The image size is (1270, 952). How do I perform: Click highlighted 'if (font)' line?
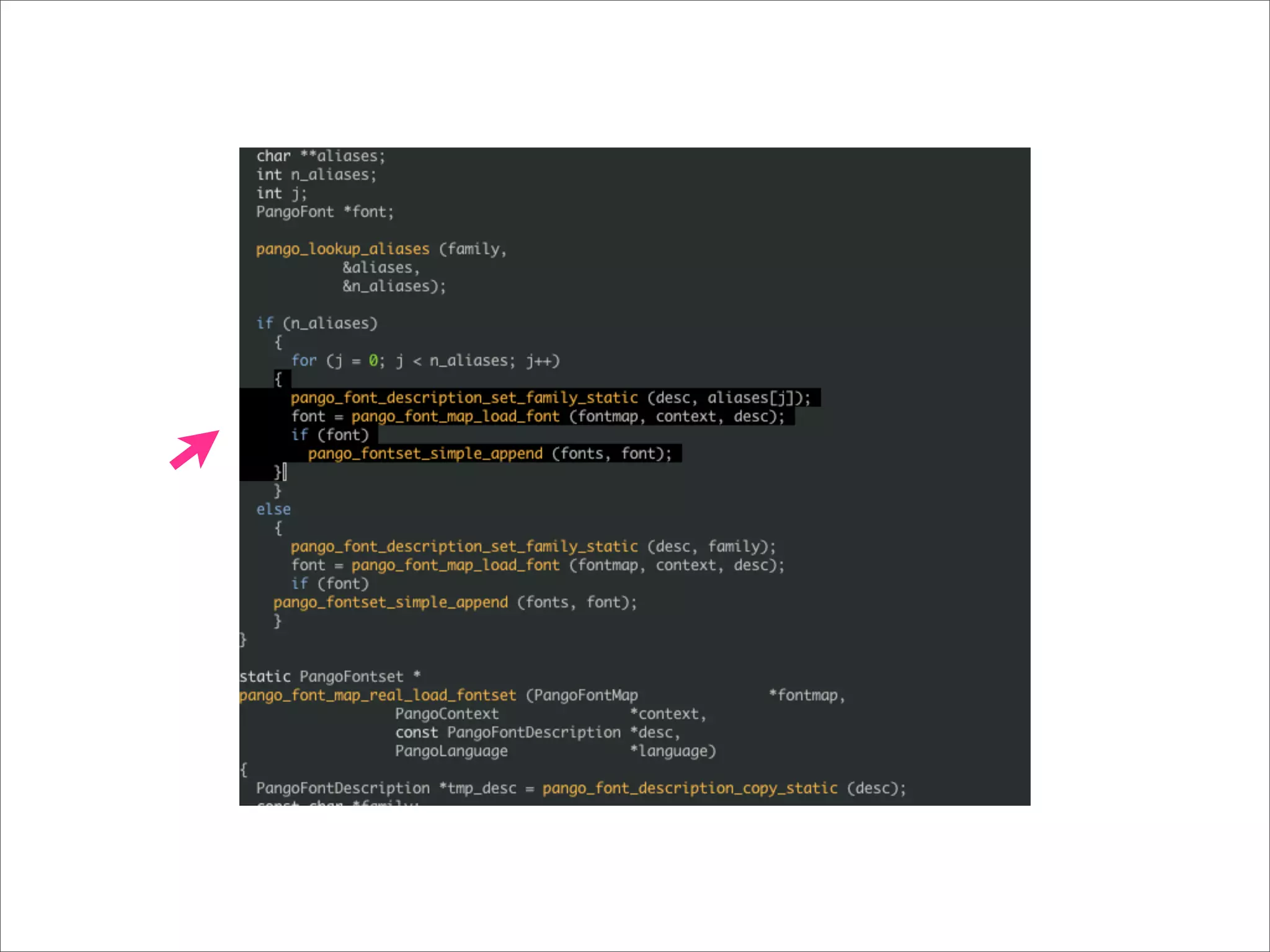(330, 435)
